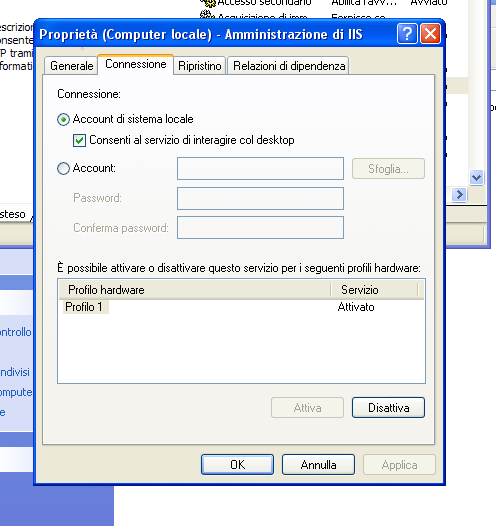The width and height of the screenshot is (496, 526).
Task: Click the scroll-down arrow in services list
Action: pyautogui.click(x=476, y=177)
